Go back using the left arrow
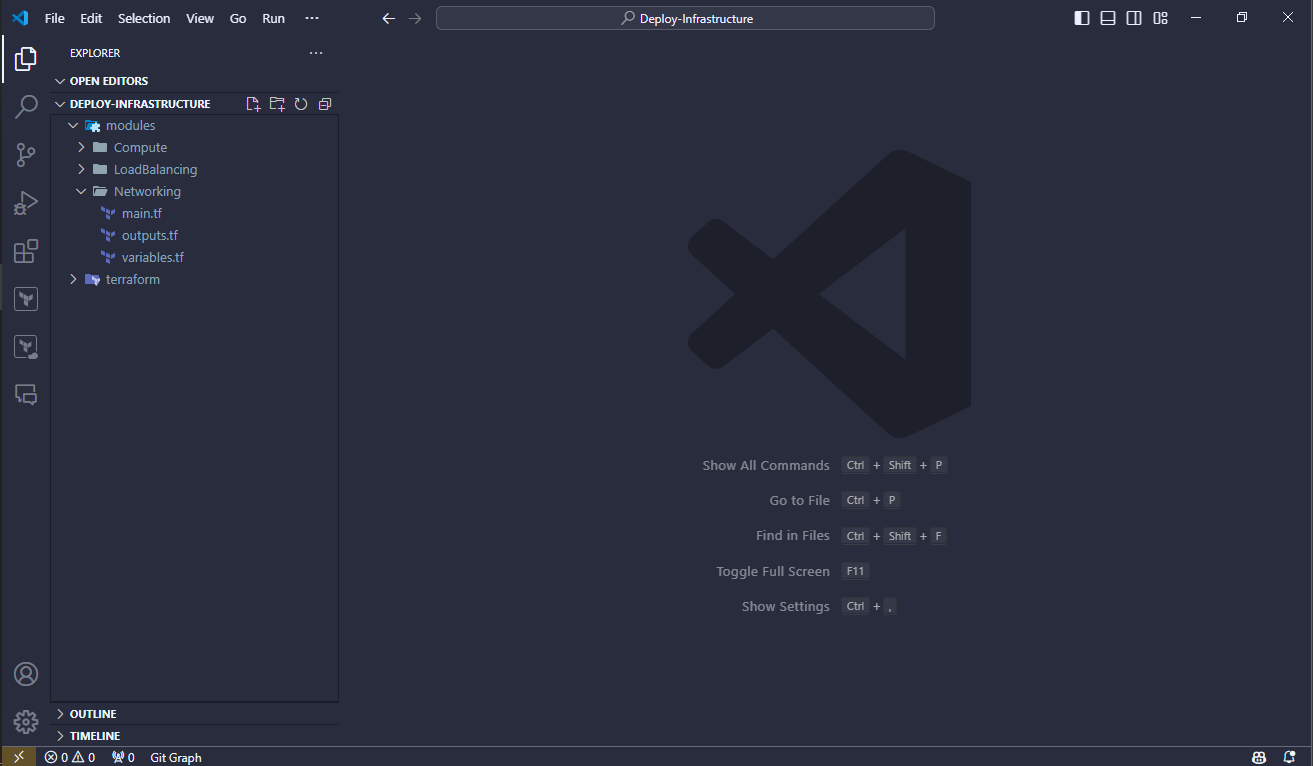 (389, 18)
